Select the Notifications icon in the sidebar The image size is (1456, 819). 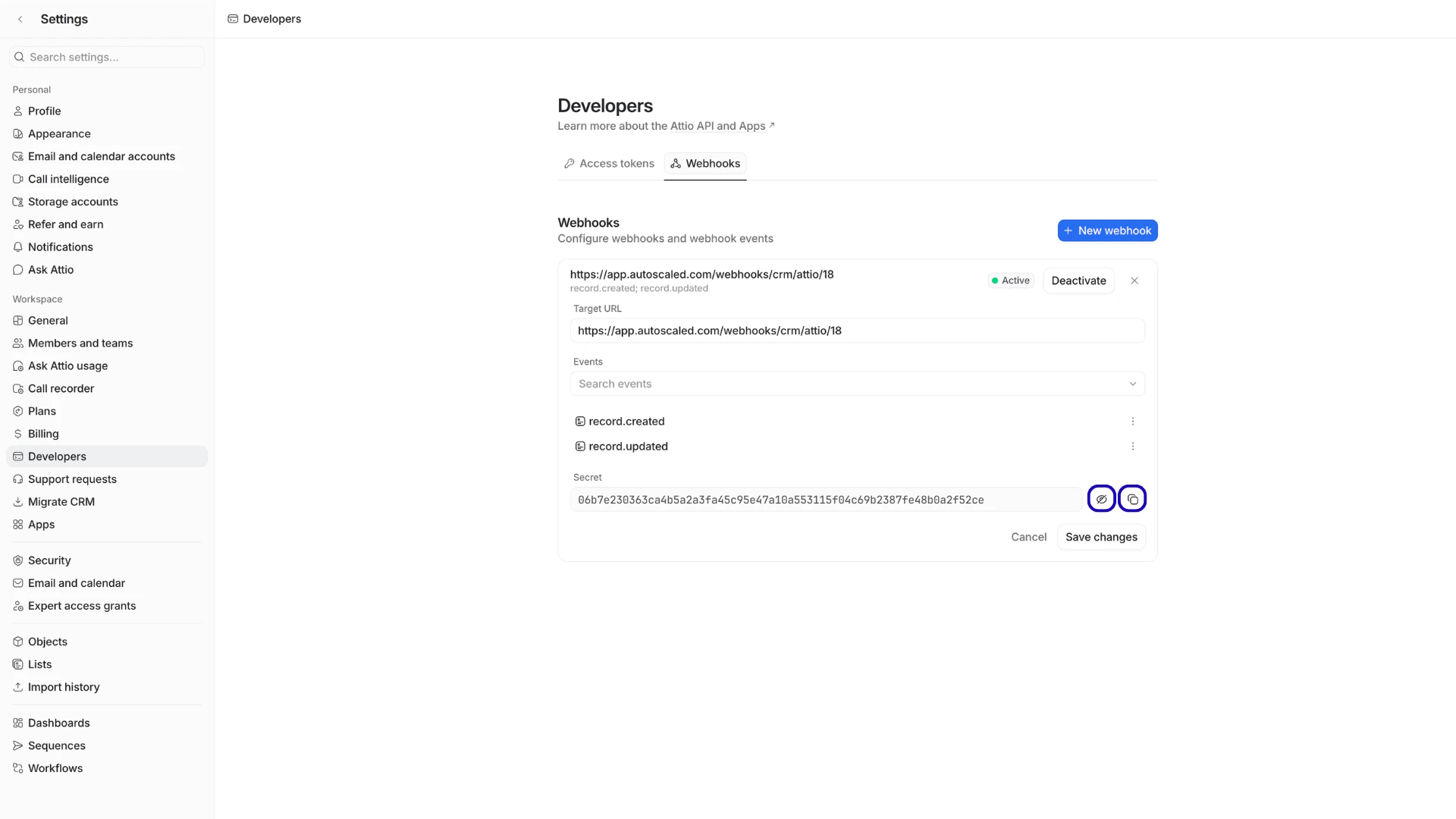tap(17, 246)
